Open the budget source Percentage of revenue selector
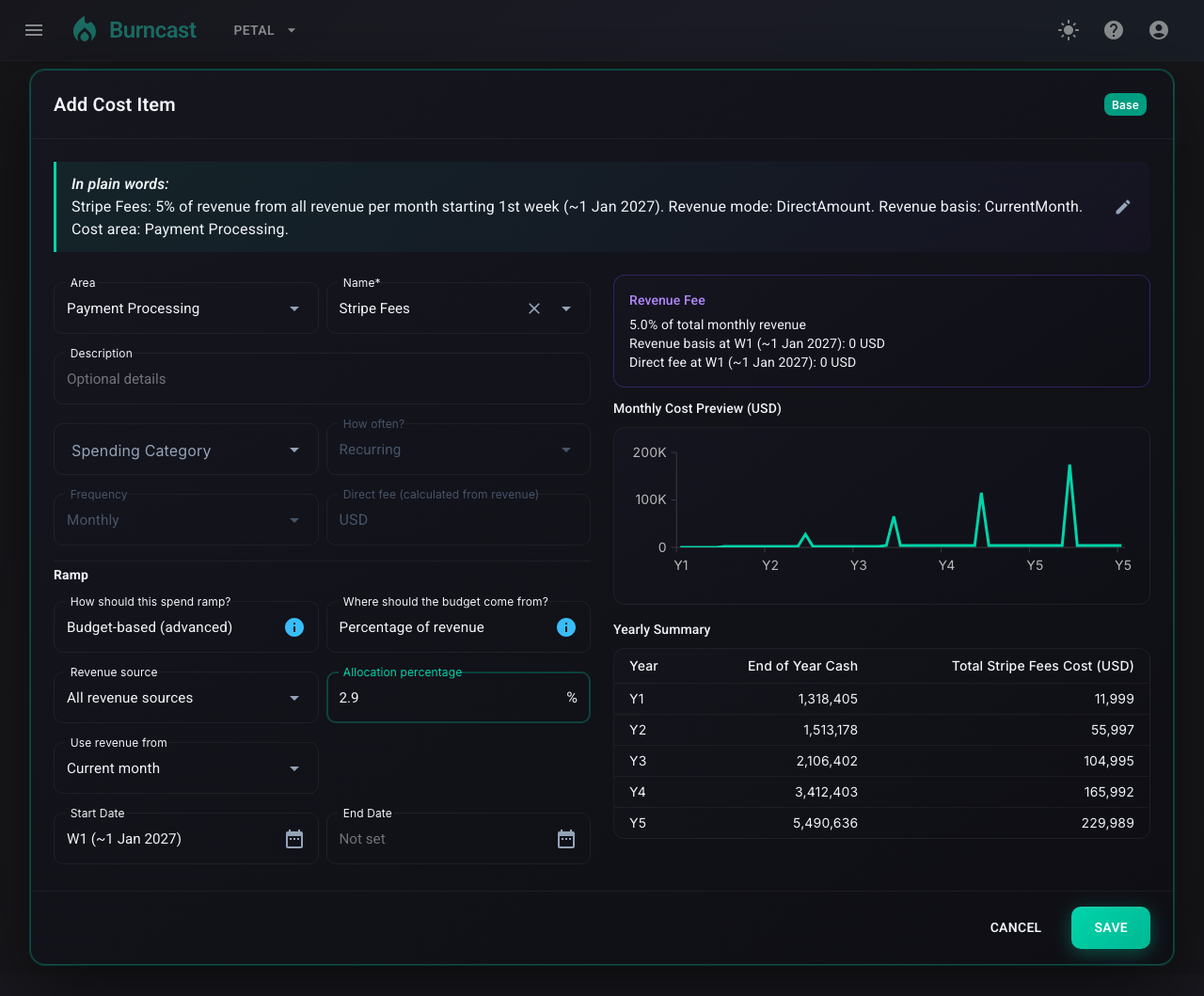Viewport: 1204px width, 996px height. tap(458, 627)
